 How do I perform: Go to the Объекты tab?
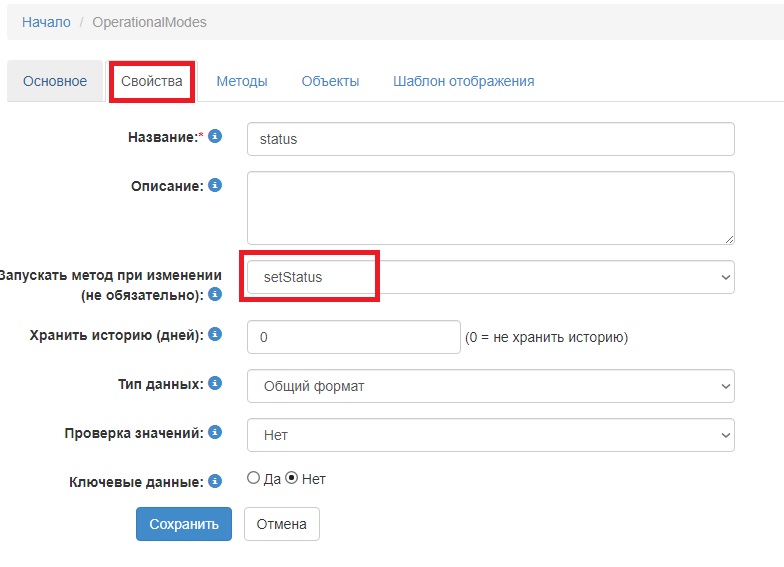point(330,81)
